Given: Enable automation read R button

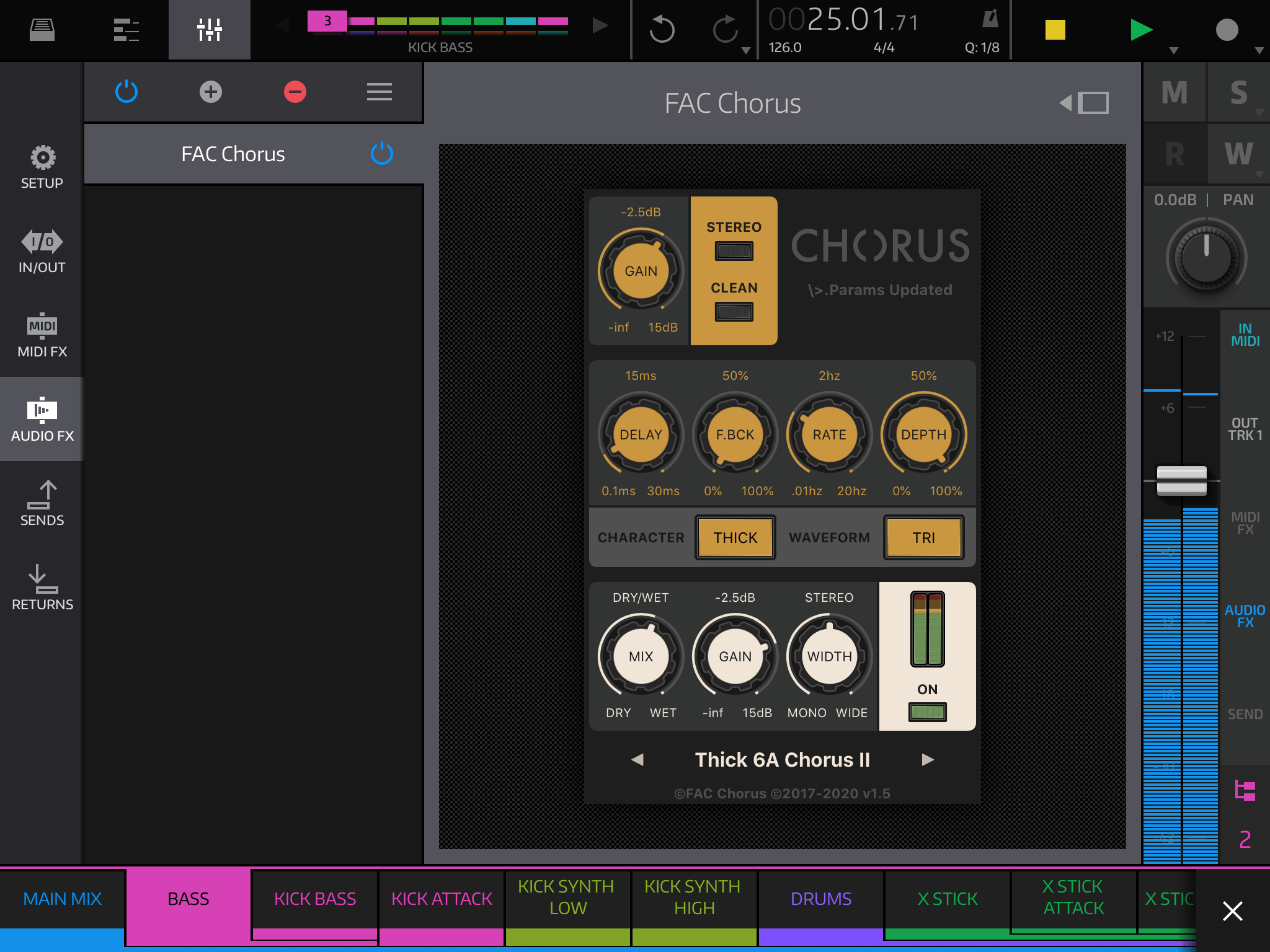Looking at the screenshot, I should pyautogui.click(x=1175, y=154).
